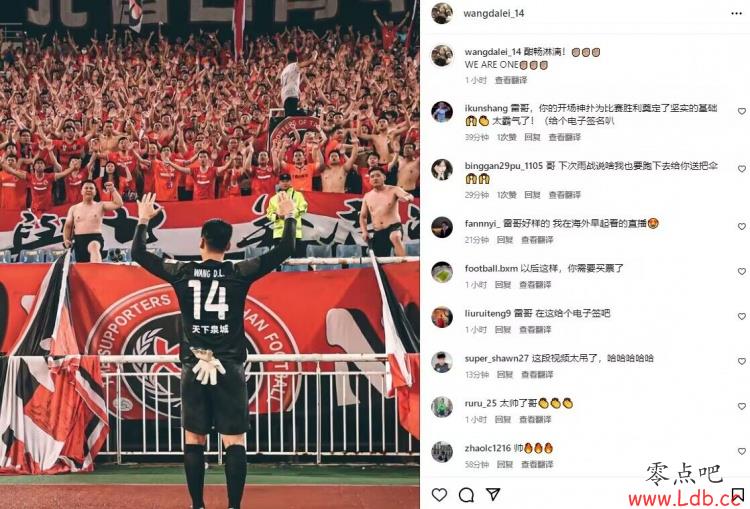Open the three-dot more options menu
The width and height of the screenshot is (750, 509).
[736, 13]
